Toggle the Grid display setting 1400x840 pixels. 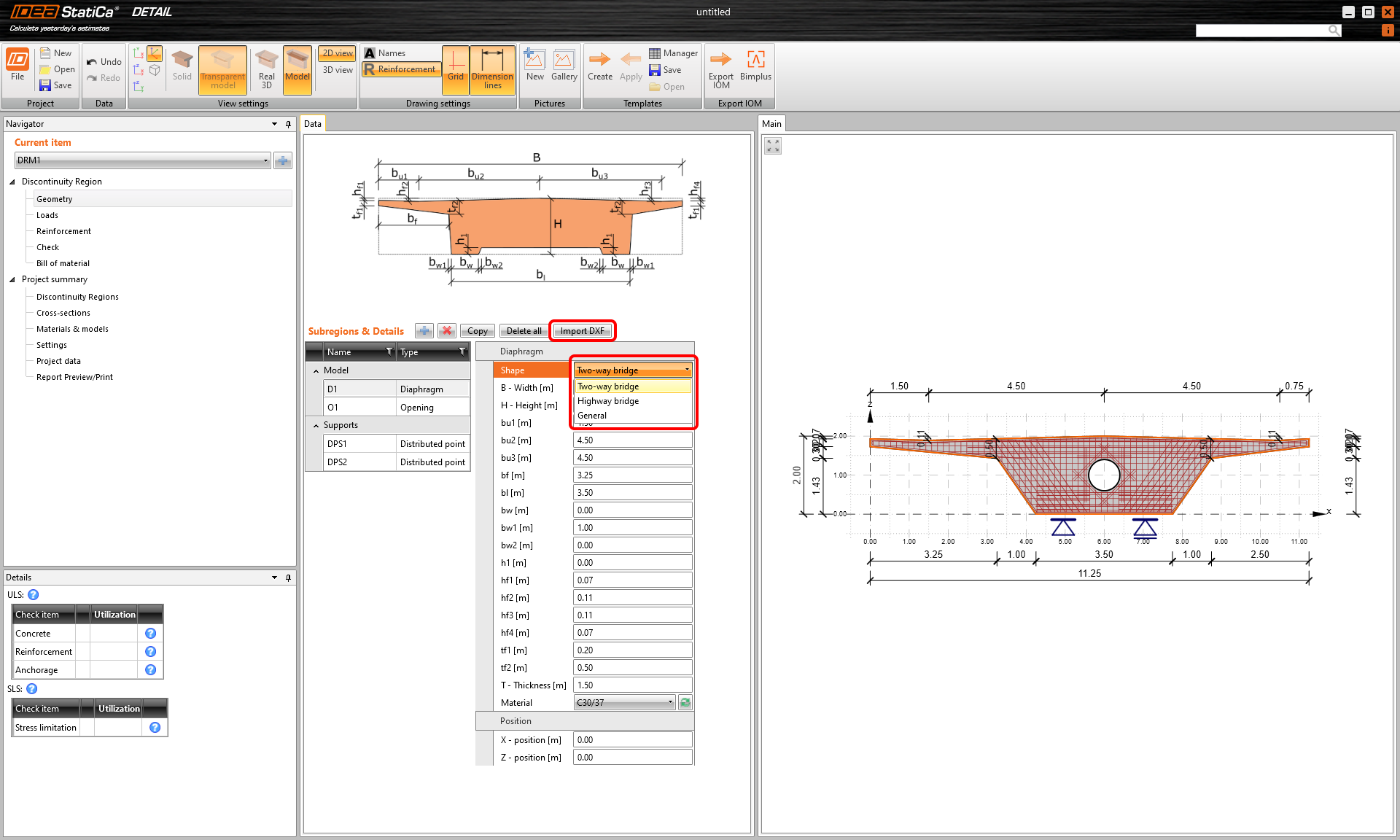tap(456, 69)
